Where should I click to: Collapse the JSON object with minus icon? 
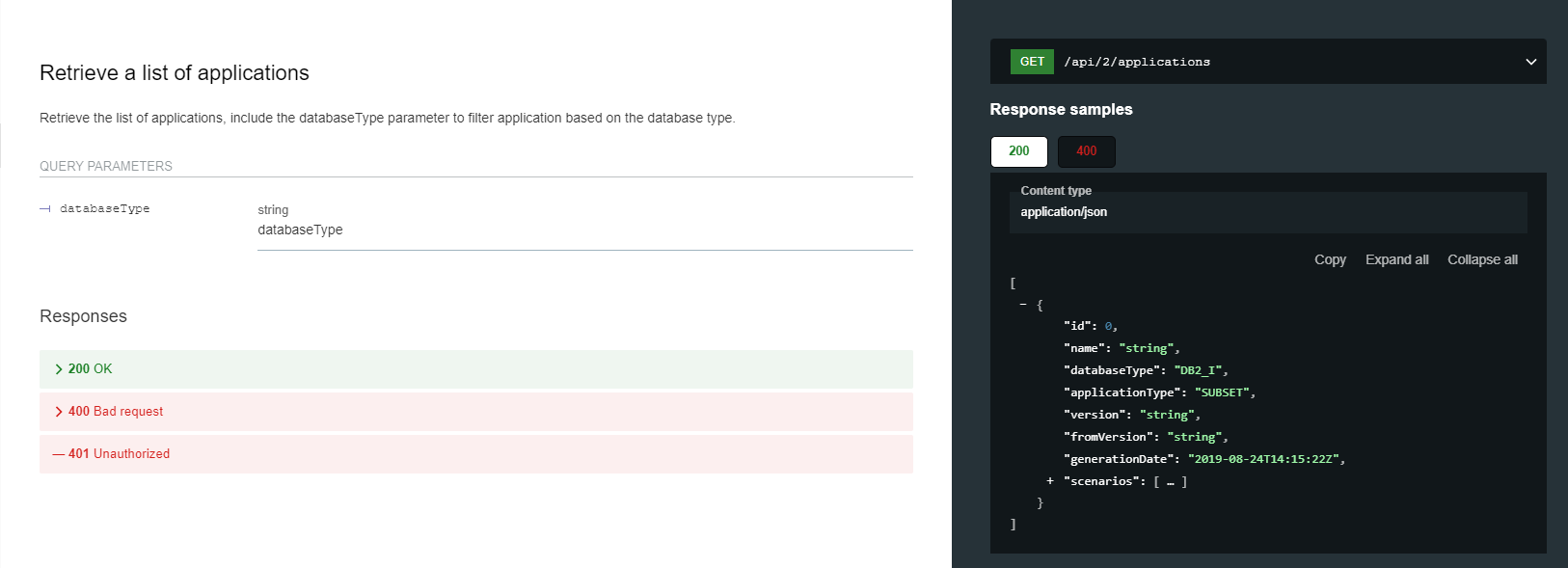click(1023, 305)
